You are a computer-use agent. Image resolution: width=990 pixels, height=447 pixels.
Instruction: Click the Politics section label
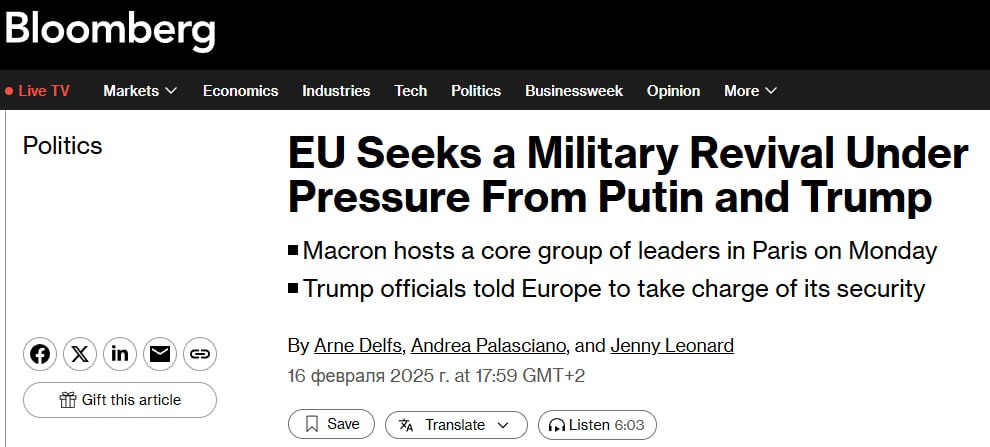tap(62, 146)
